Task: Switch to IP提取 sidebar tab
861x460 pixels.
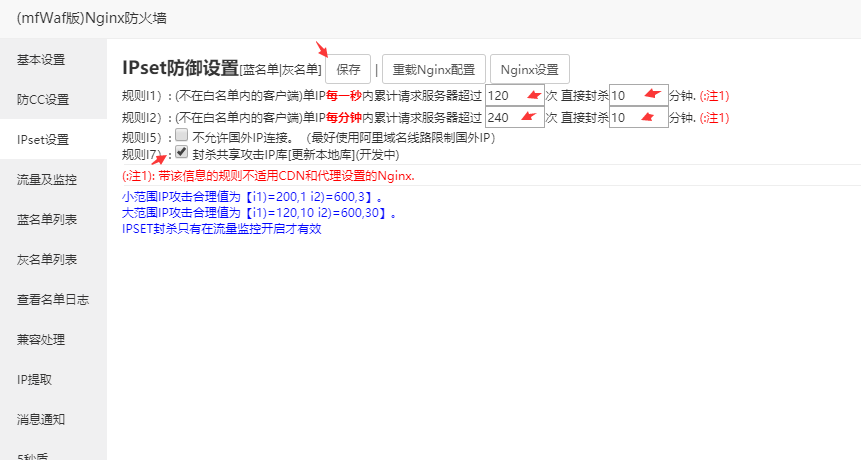Action: (35, 380)
